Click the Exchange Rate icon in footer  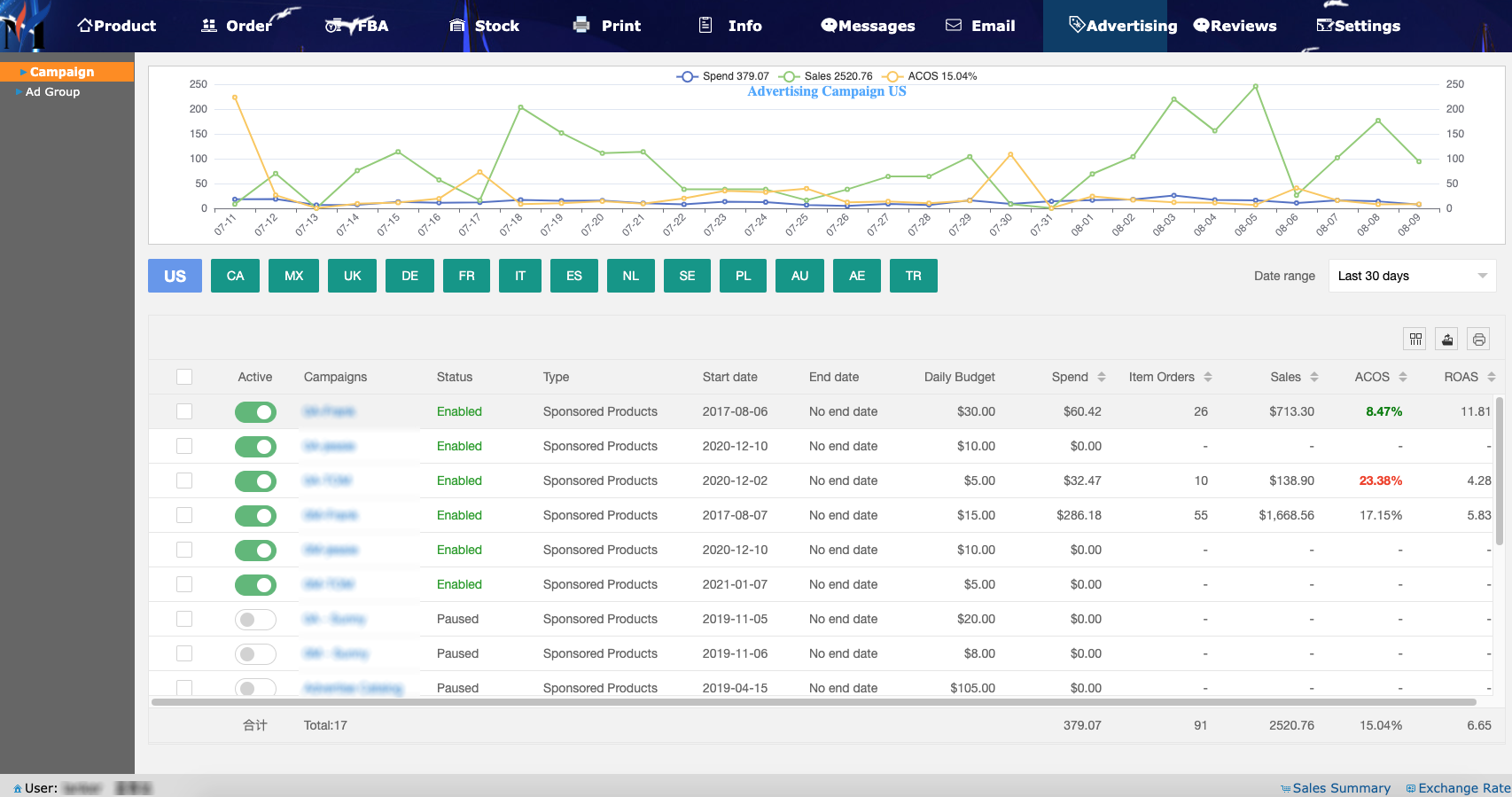pos(1411,788)
